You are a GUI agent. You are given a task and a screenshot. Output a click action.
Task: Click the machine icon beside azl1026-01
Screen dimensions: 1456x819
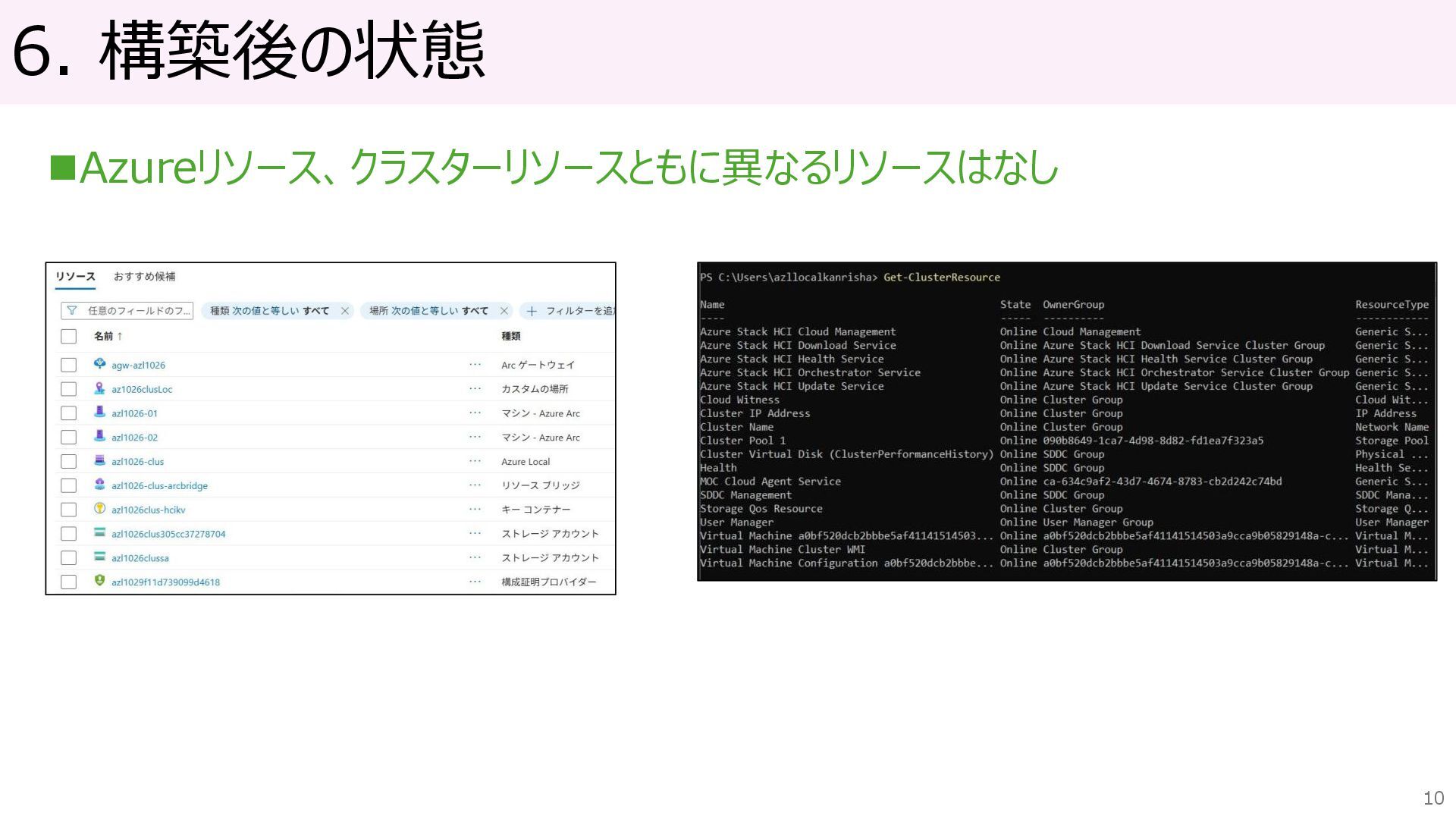(99, 413)
